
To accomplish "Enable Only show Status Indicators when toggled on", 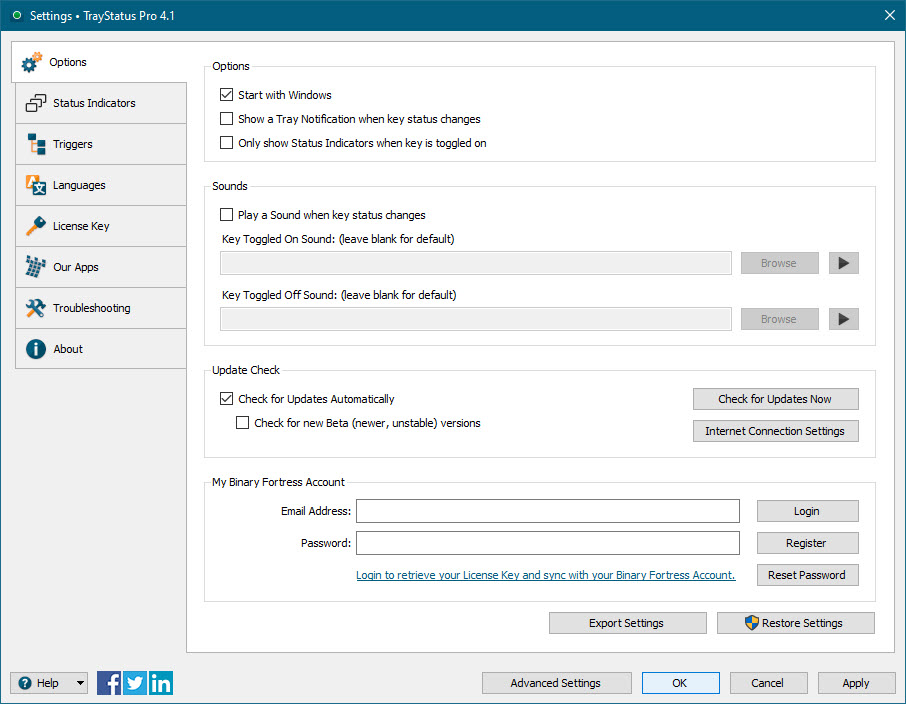I will pyautogui.click(x=226, y=143).
